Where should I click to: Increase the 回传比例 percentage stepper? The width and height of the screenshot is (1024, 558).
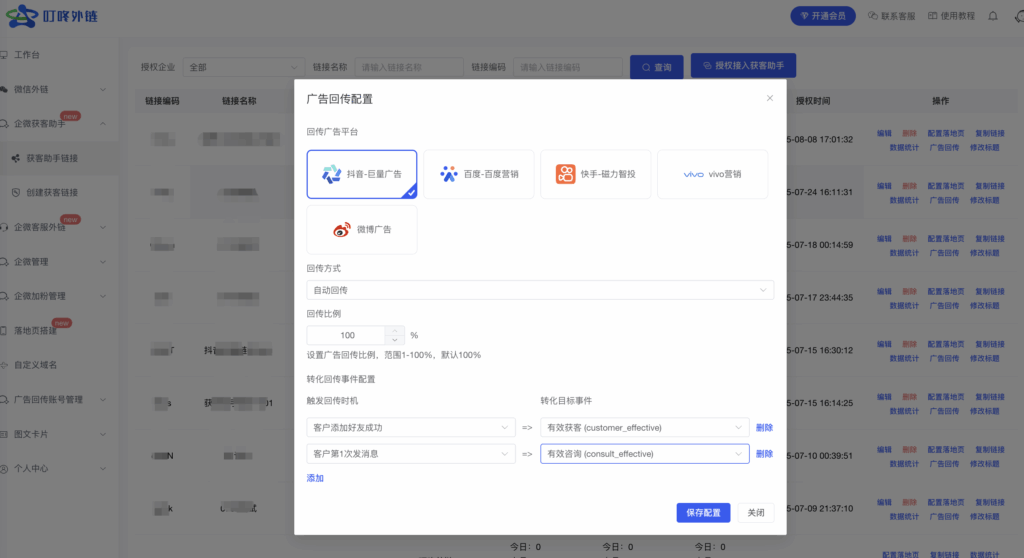click(x=396, y=331)
